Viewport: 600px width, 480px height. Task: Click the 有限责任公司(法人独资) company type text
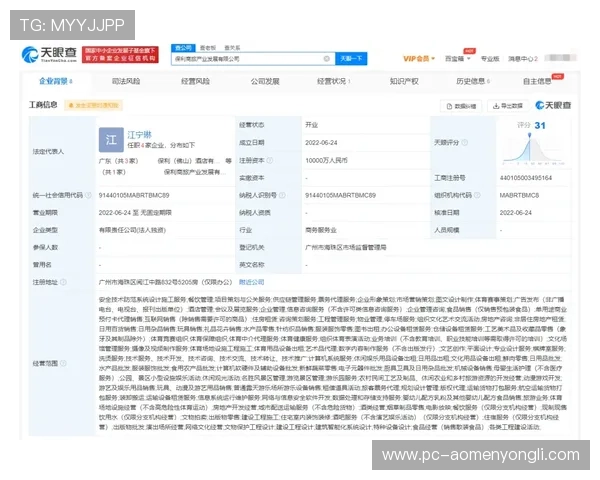[132, 230]
